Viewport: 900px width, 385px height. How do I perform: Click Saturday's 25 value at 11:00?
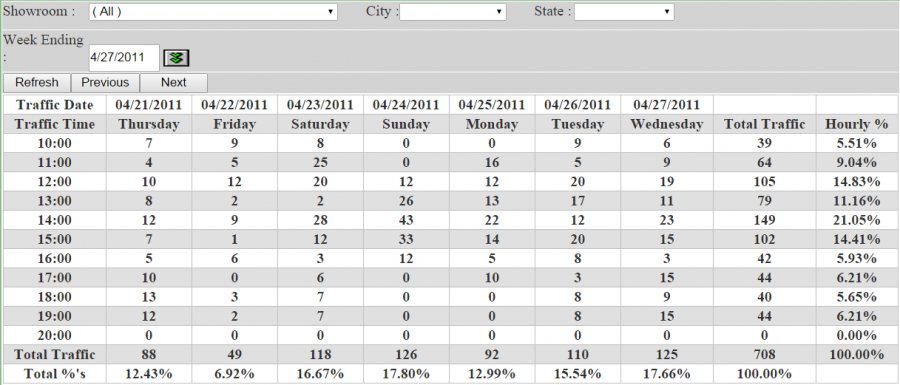click(x=320, y=162)
